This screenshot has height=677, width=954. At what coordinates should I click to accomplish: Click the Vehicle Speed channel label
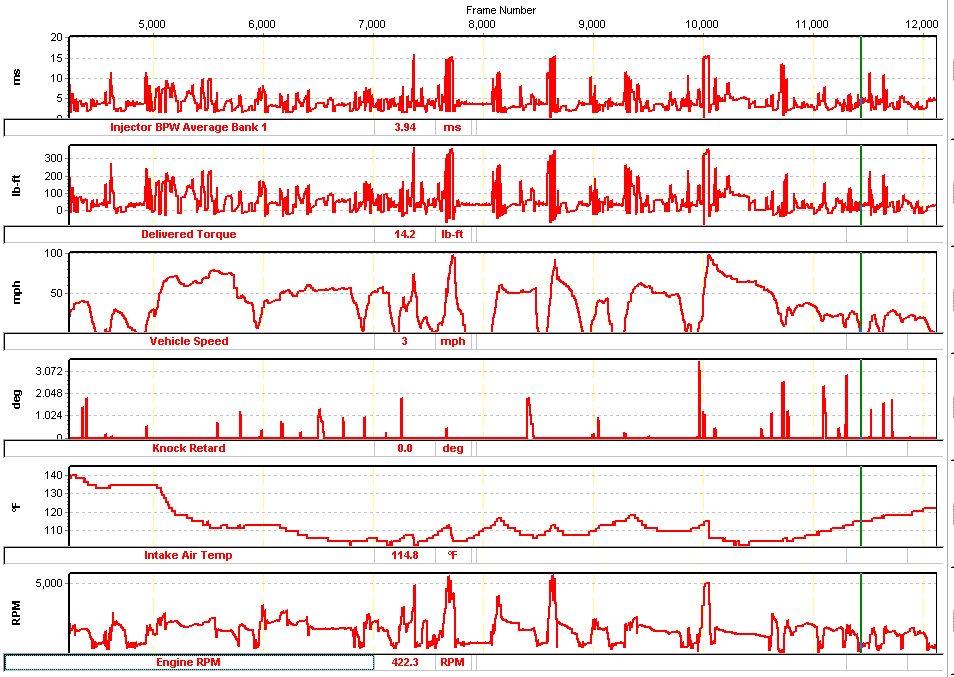(x=189, y=341)
